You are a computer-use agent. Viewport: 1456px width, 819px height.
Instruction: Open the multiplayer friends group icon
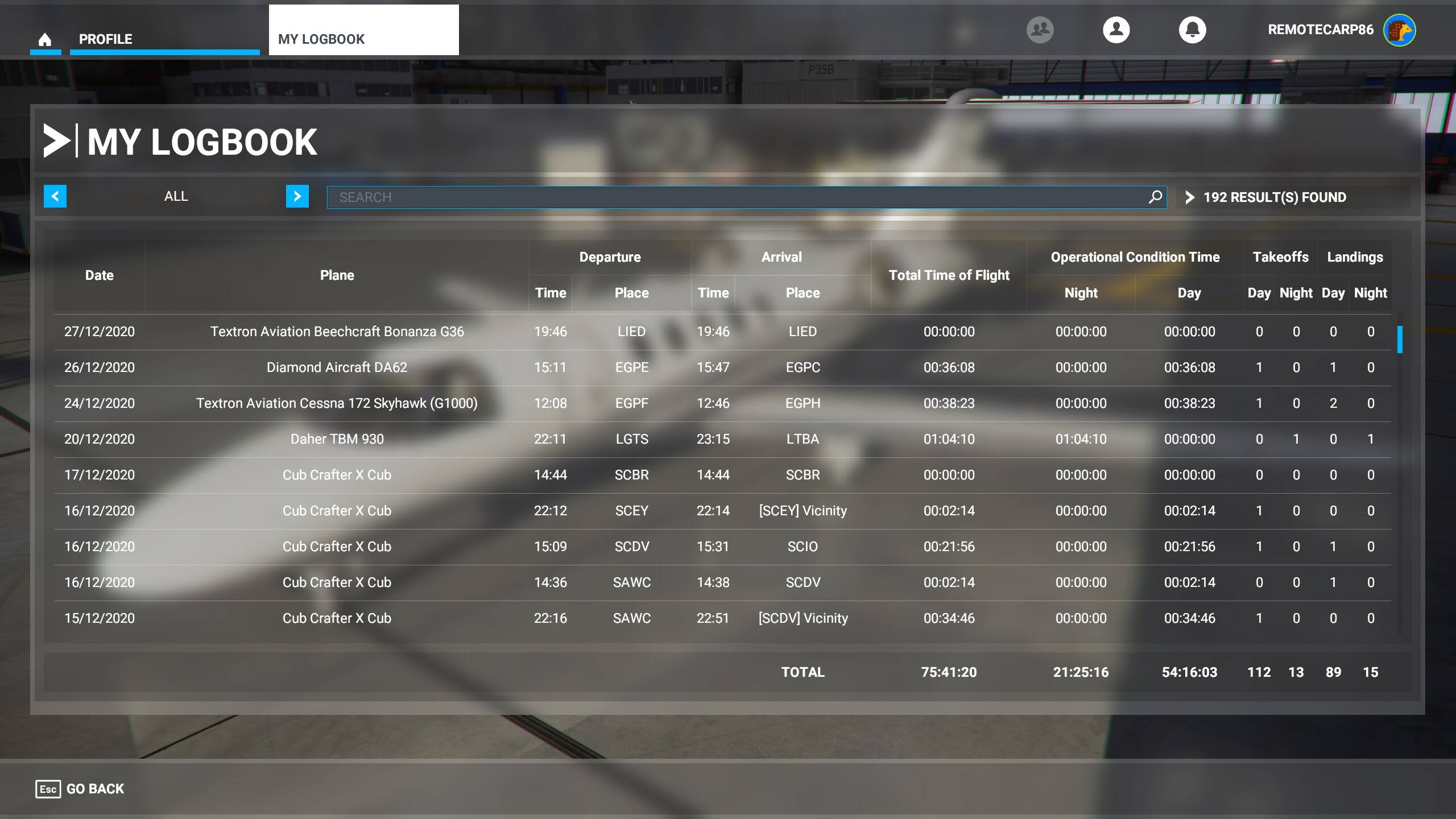pyautogui.click(x=1040, y=30)
